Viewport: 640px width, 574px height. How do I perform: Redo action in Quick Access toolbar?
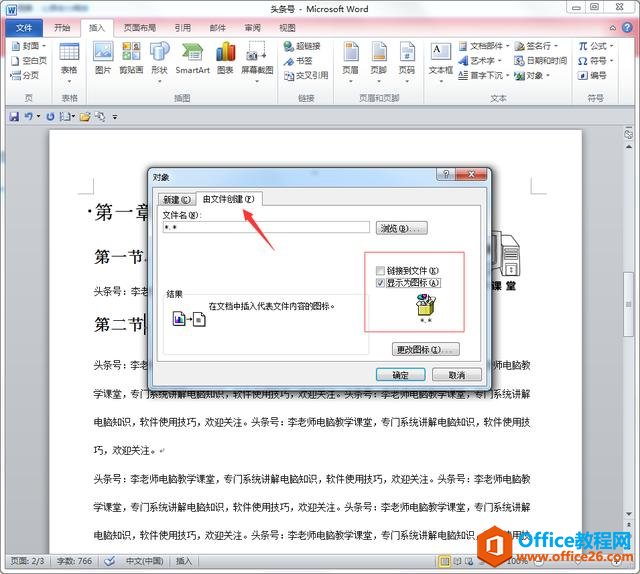pos(50,117)
